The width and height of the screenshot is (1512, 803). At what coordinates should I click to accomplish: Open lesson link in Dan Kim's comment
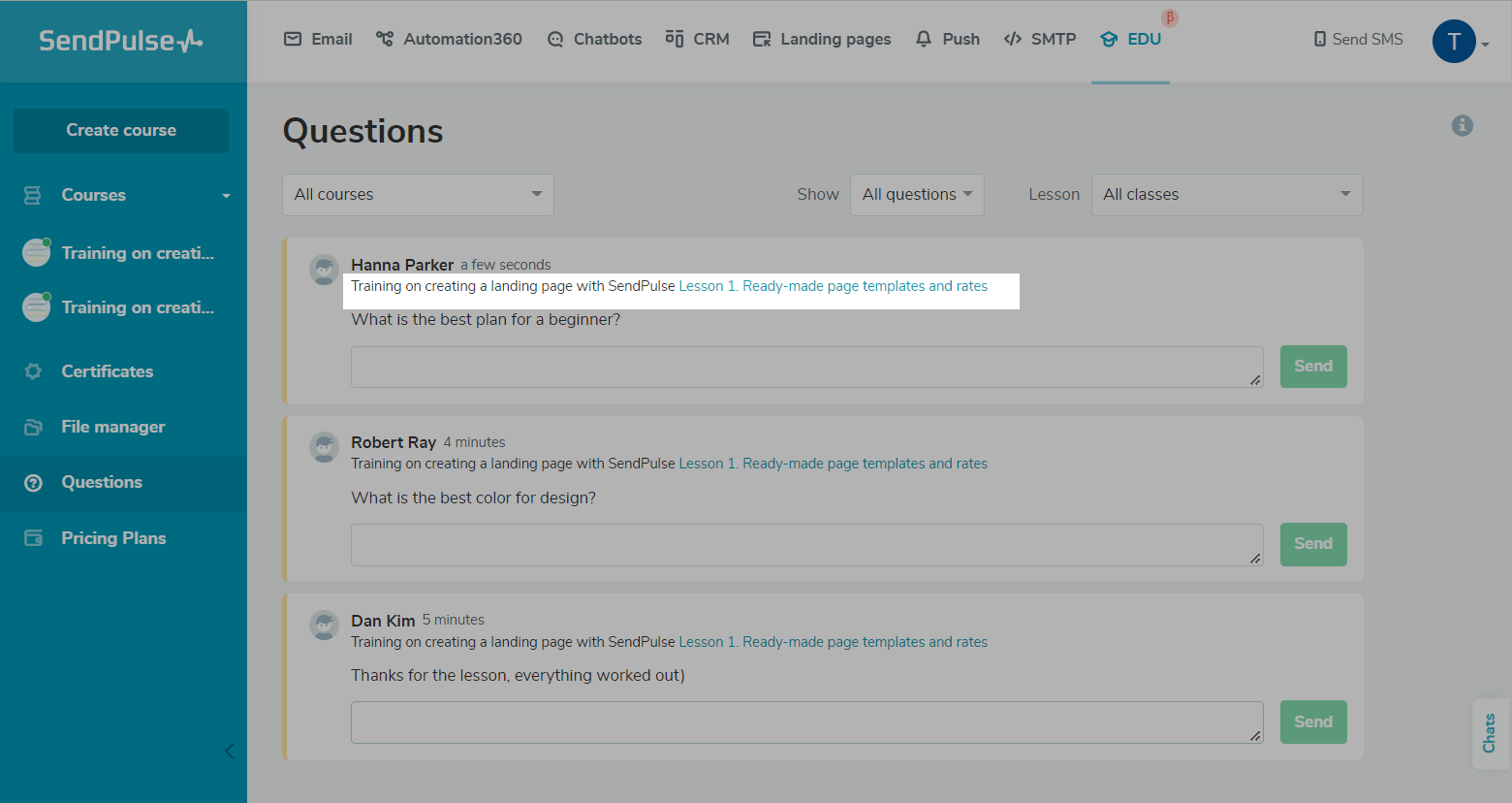833,642
